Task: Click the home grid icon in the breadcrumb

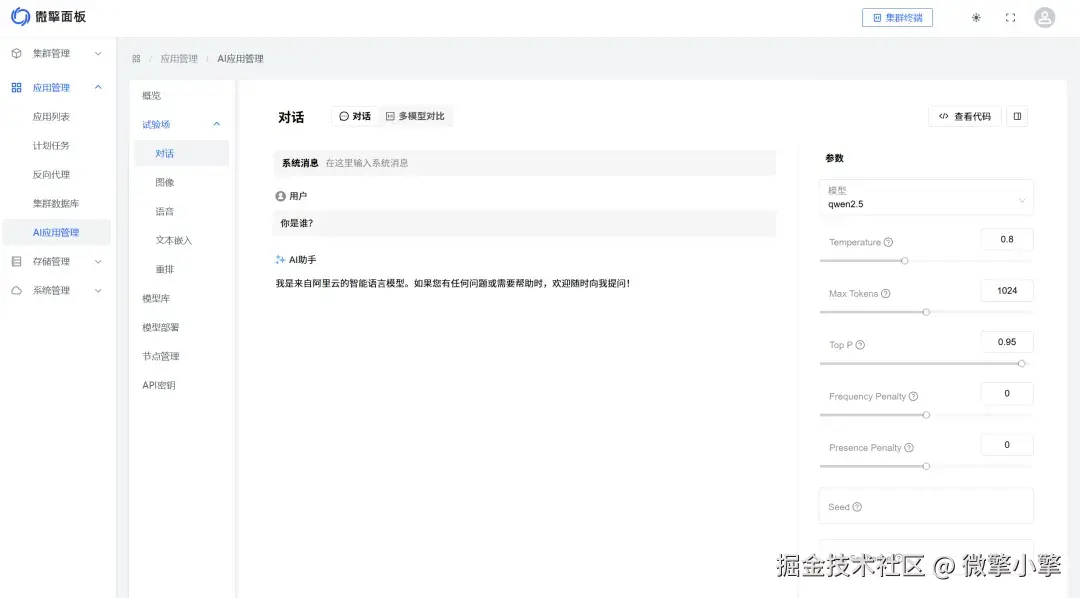Action: click(x=136, y=58)
